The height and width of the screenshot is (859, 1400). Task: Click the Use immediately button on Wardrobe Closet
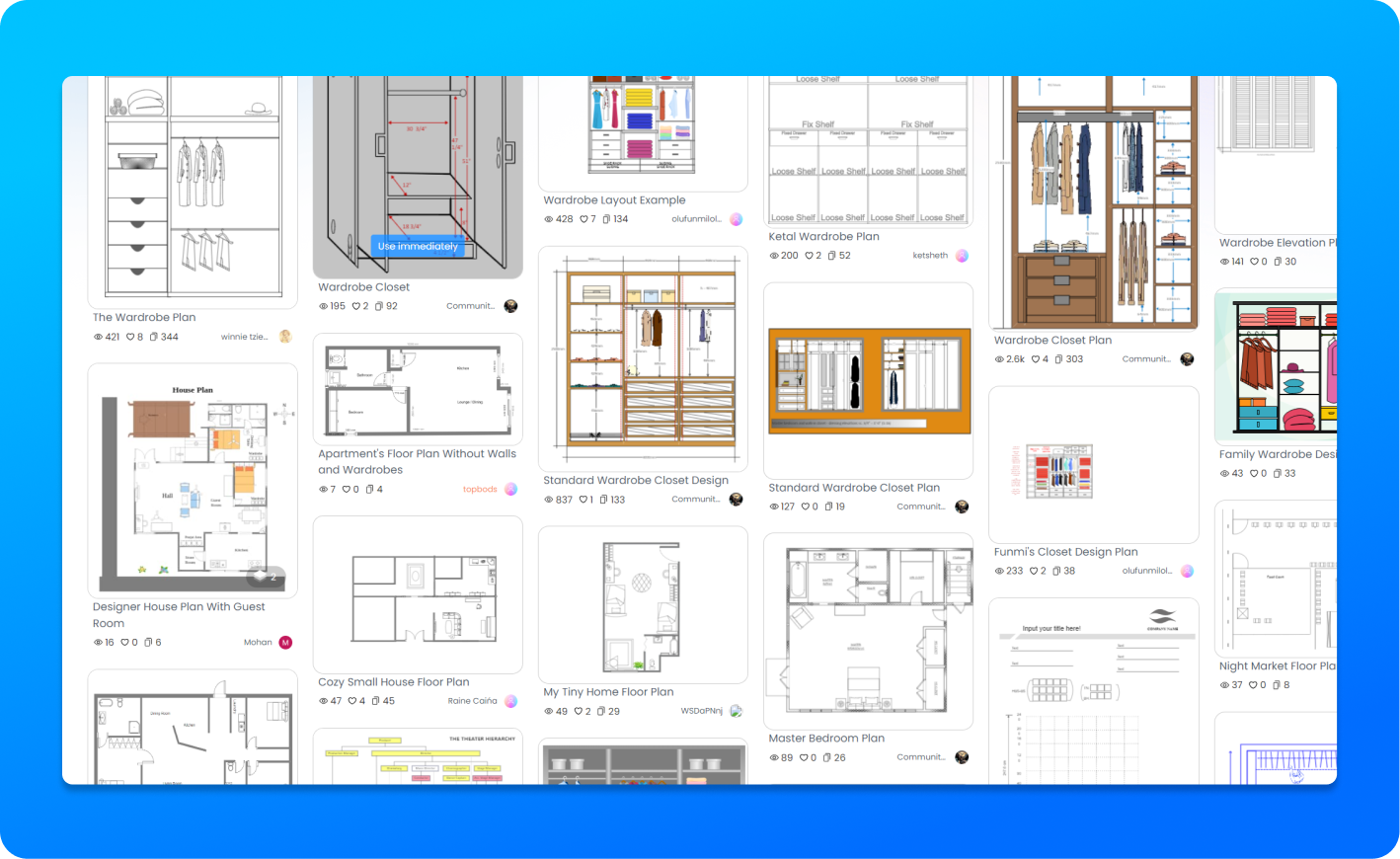pos(418,246)
